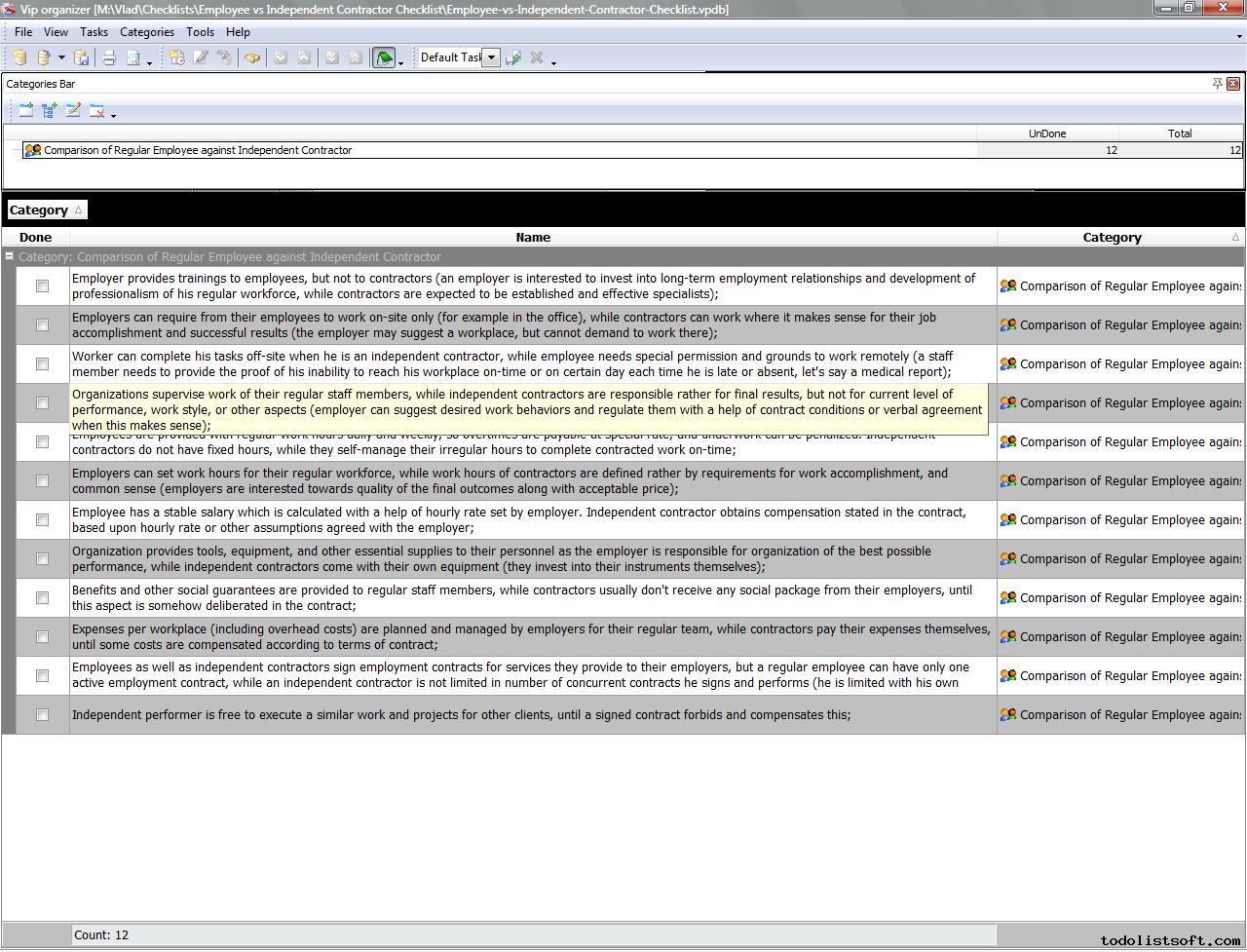Screen dimensions: 1247x952
Task: Open the Tasks menu
Action: pos(94,32)
